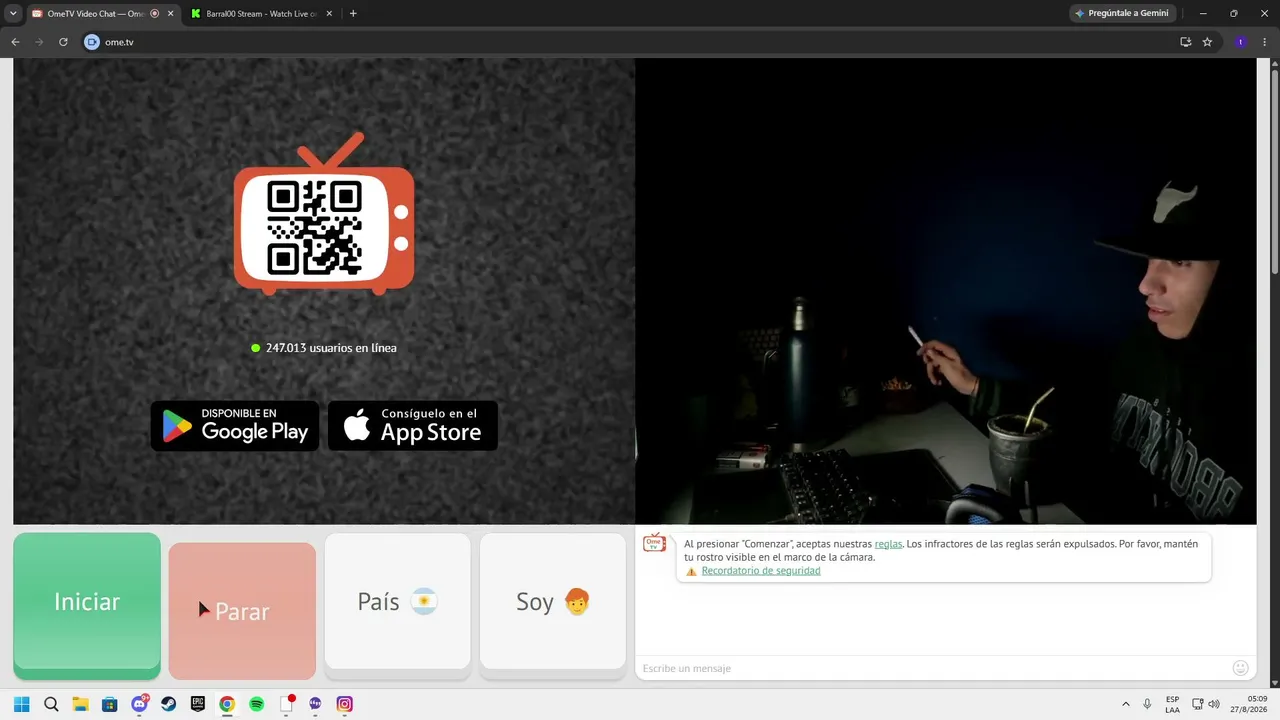The height and width of the screenshot is (720, 1280).
Task: Open Spotify from the taskbar
Action: (257, 704)
